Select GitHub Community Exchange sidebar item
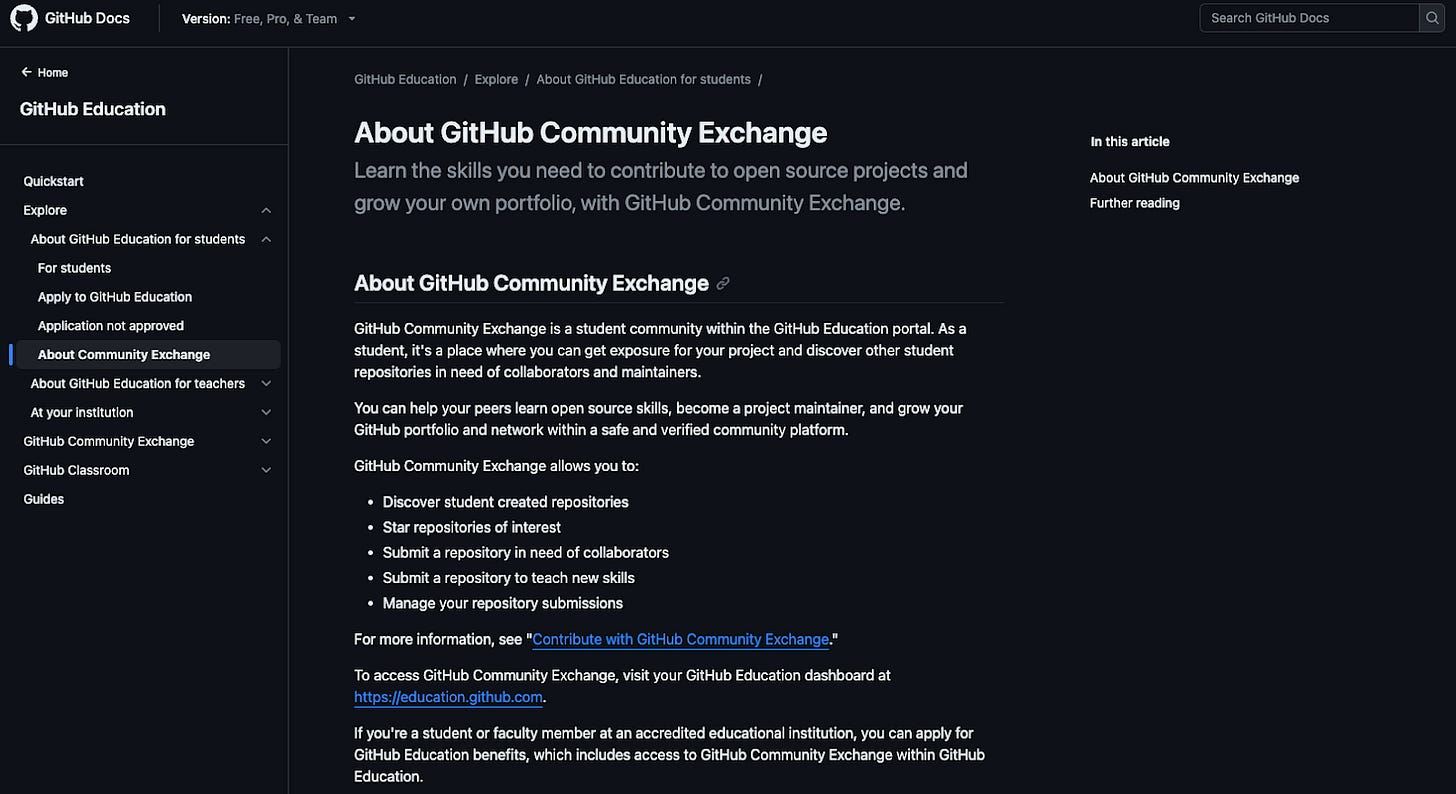1456x794 pixels. (109, 441)
